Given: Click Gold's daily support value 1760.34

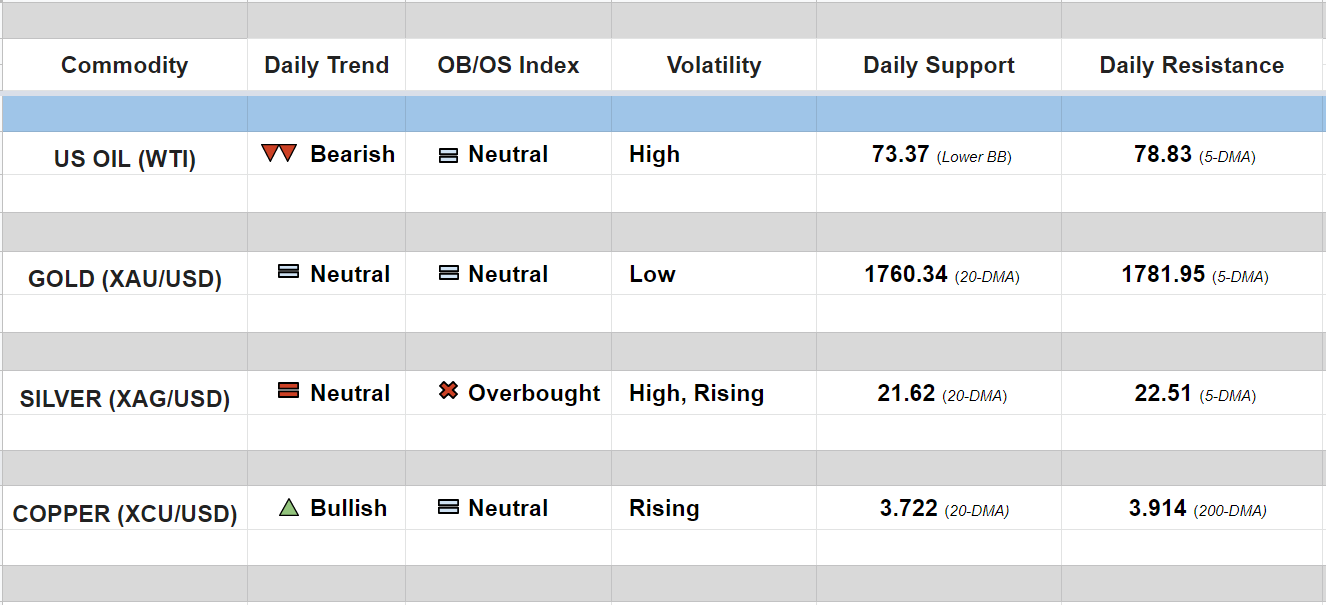Looking at the screenshot, I should pyautogui.click(x=906, y=274).
